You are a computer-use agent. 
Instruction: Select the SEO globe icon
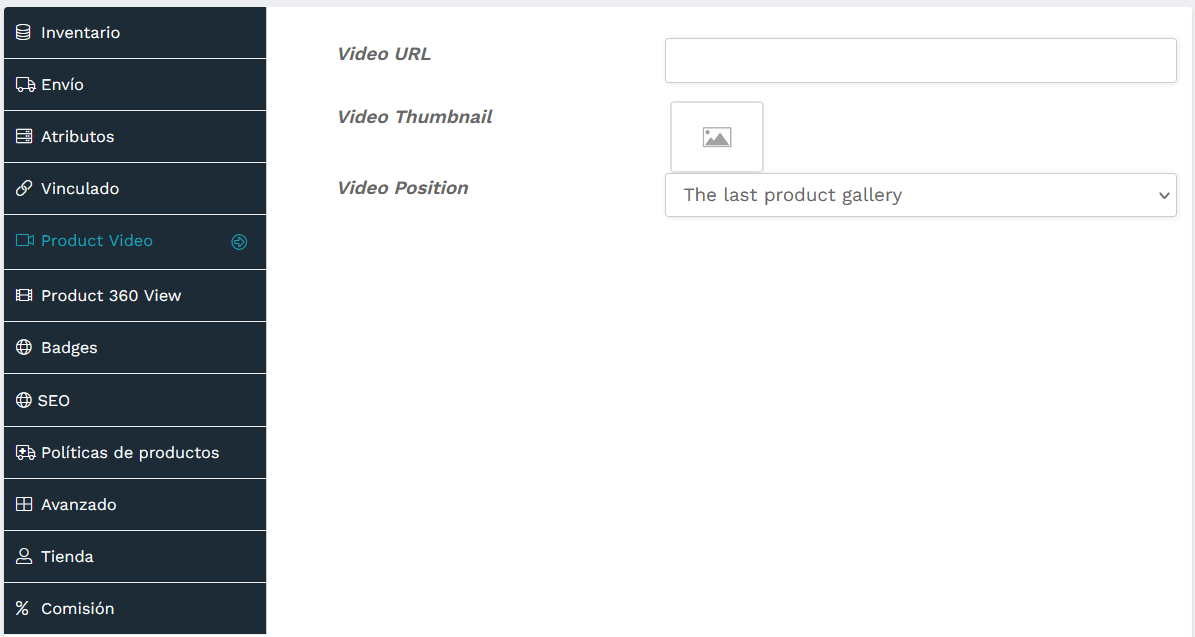[22, 400]
